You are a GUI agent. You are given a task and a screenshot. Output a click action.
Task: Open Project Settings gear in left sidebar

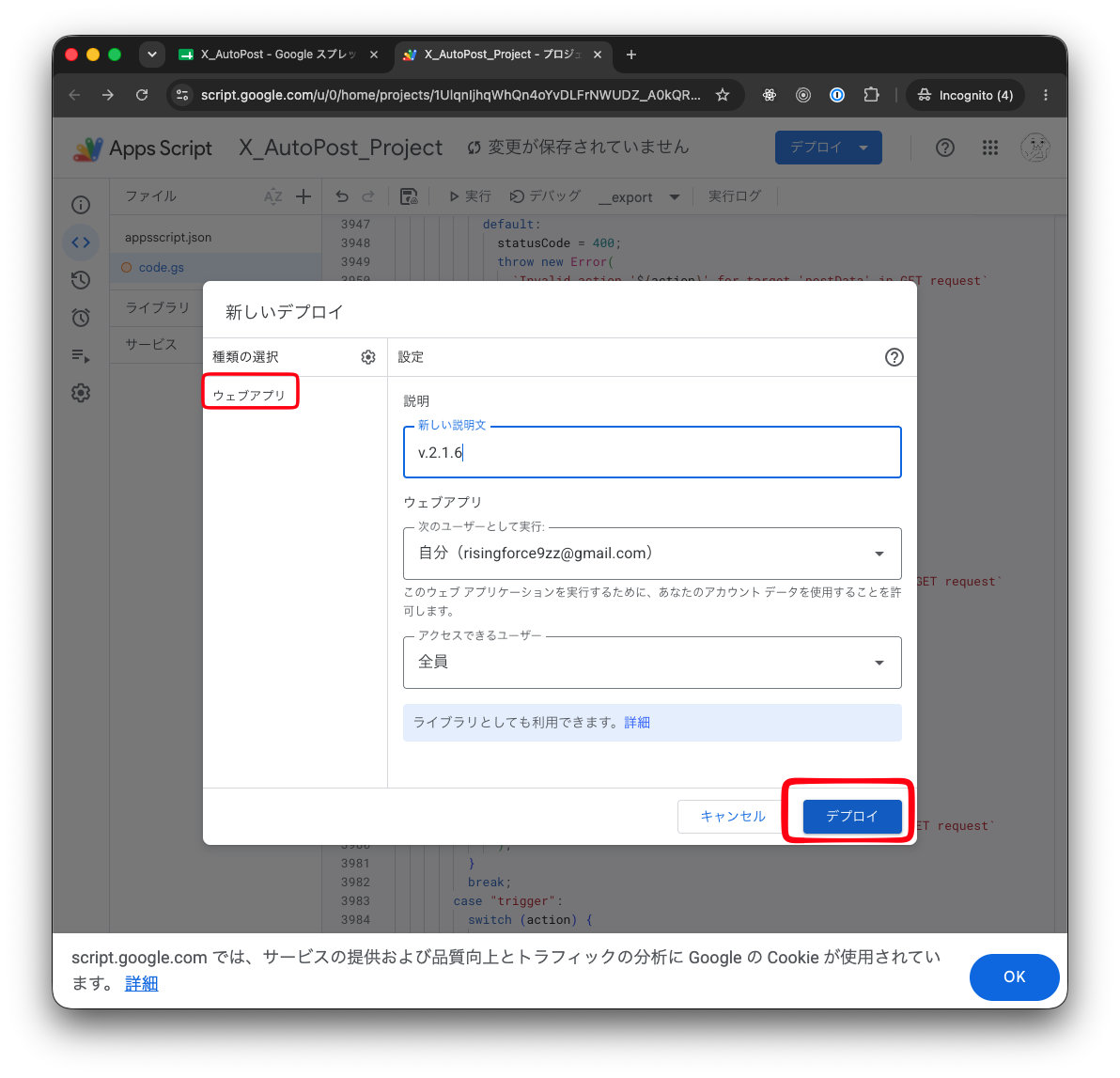tap(81, 393)
